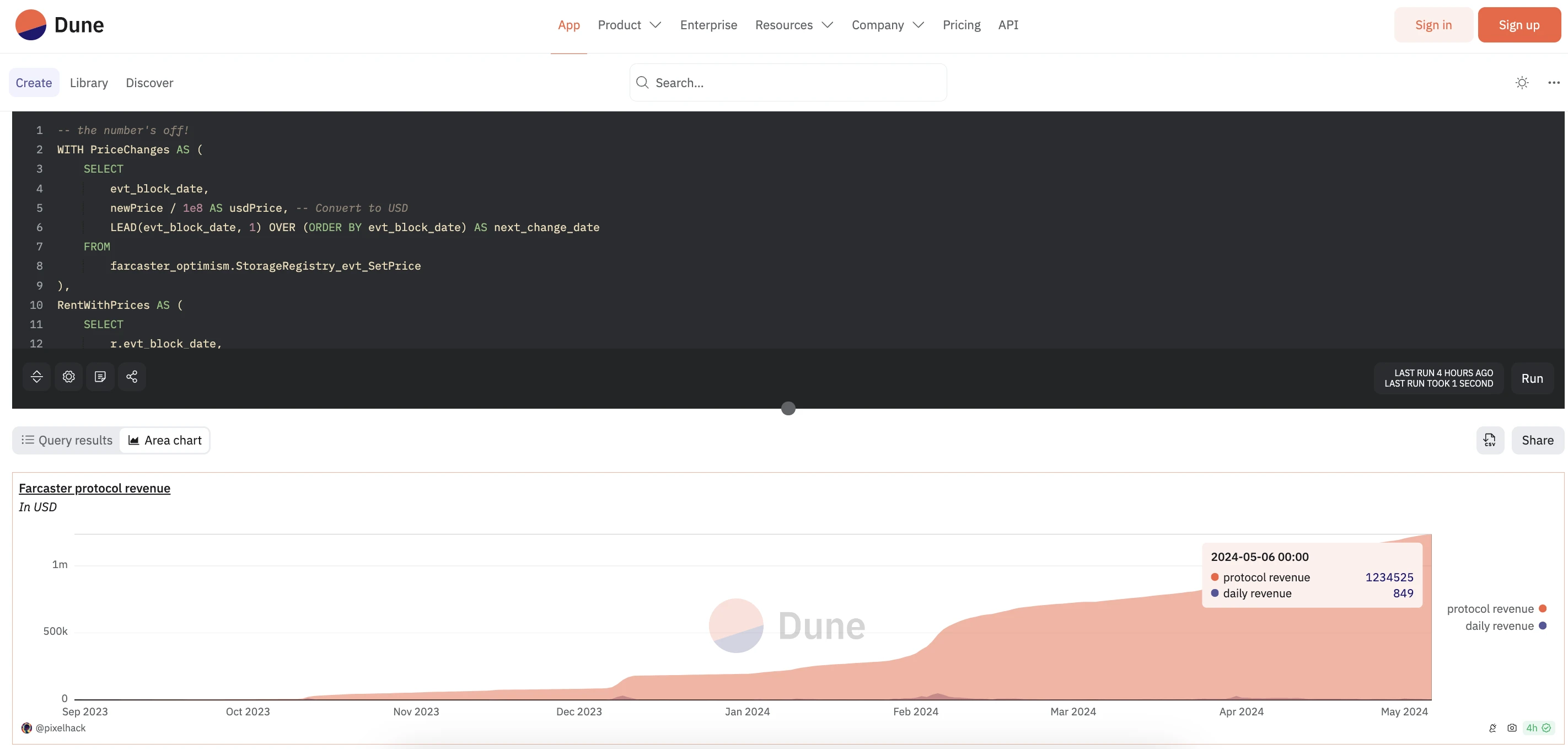The image size is (1568, 749).
Task: Open query settings gear icon
Action: [69, 377]
